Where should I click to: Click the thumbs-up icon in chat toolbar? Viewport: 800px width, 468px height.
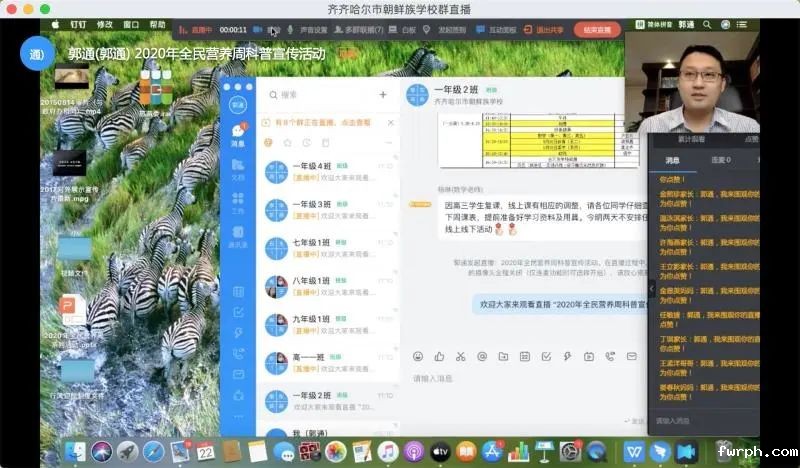(439, 356)
